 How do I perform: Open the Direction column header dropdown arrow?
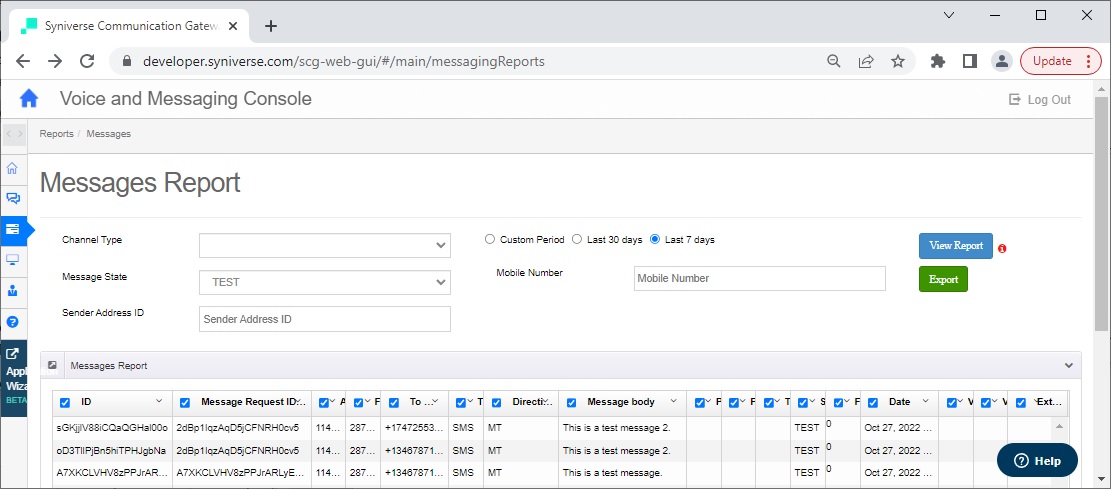[x=548, y=401]
